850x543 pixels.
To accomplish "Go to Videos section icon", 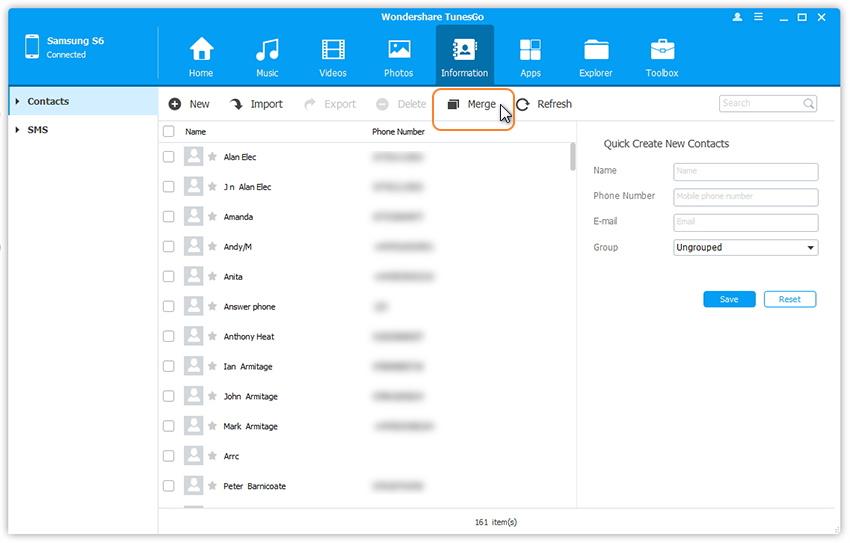I will [x=333, y=50].
